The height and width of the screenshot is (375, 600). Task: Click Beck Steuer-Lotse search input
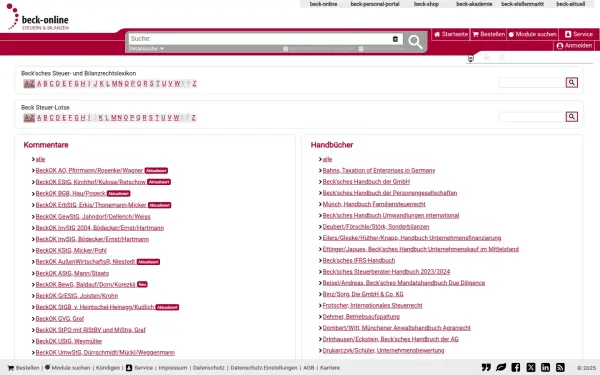(x=532, y=116)
